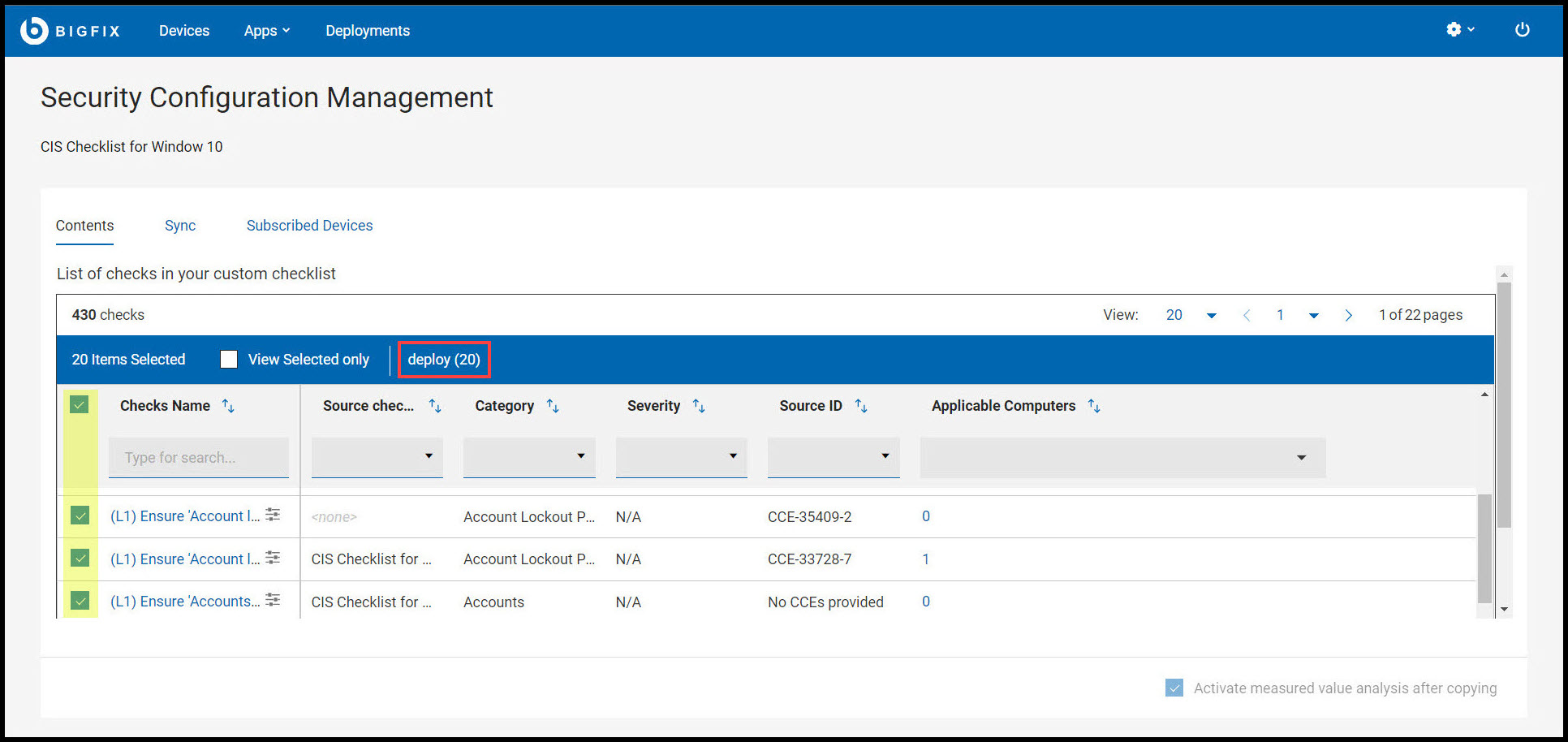Go to the next page arrow

click(x=1348, y=315)
